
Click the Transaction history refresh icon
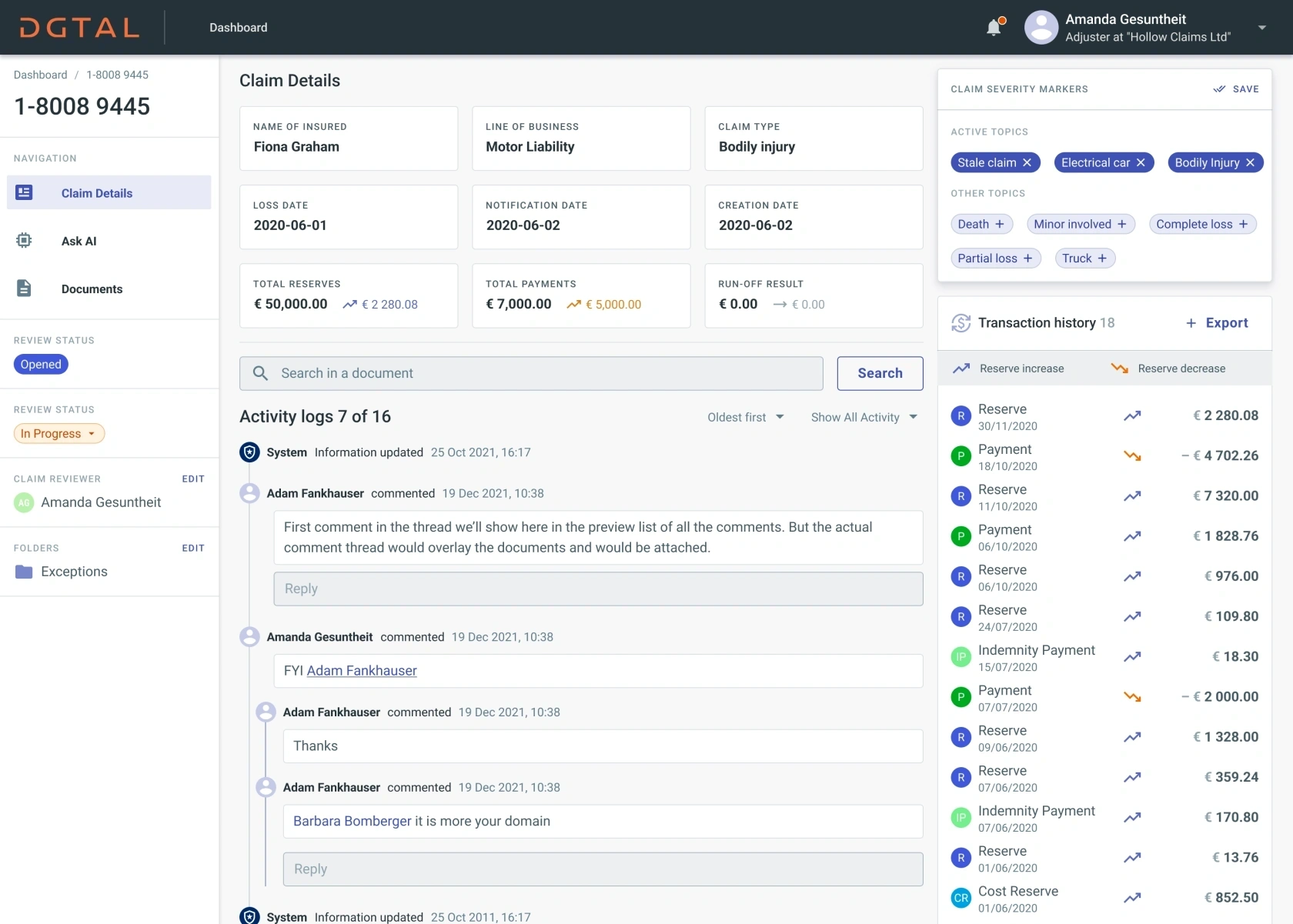click(x=961, y=323)
